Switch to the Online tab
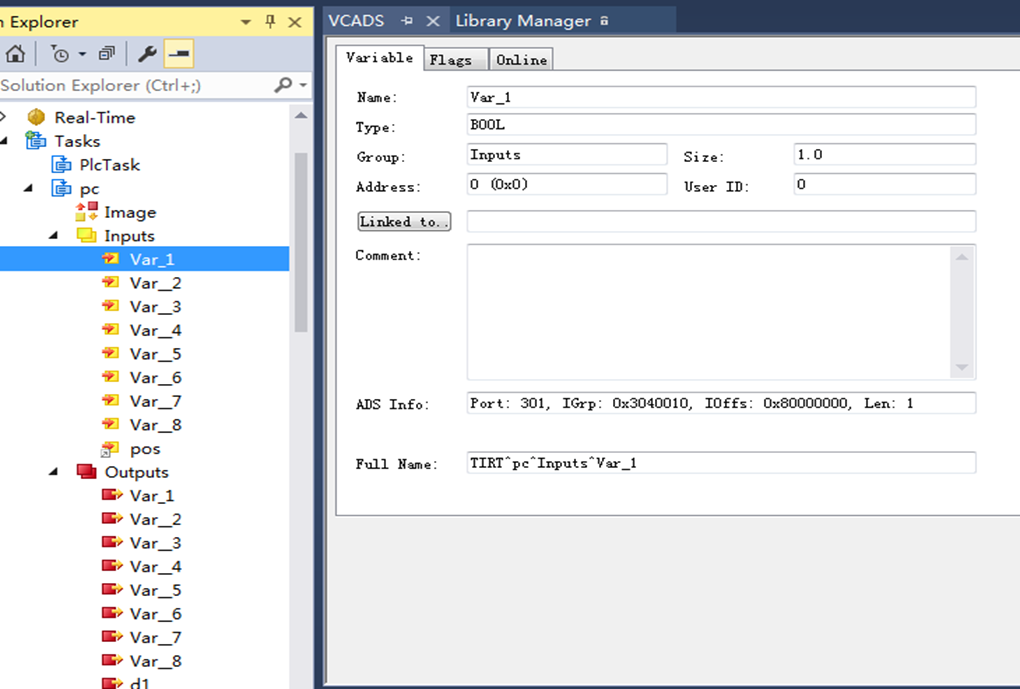The width and height of the screenshot is (1020, 689). point(521,60)
